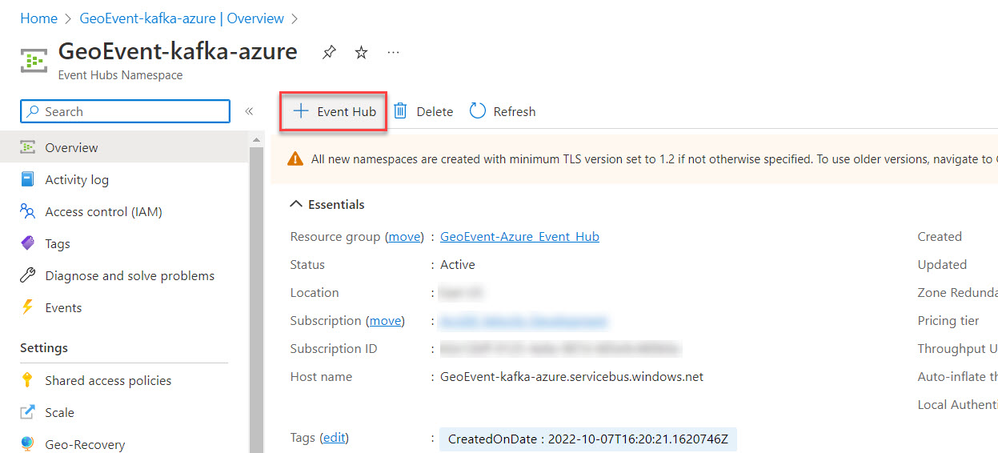Favorite the namespace with star icon
This screenshot has height=453, width=998.
(x=361, y=52)
